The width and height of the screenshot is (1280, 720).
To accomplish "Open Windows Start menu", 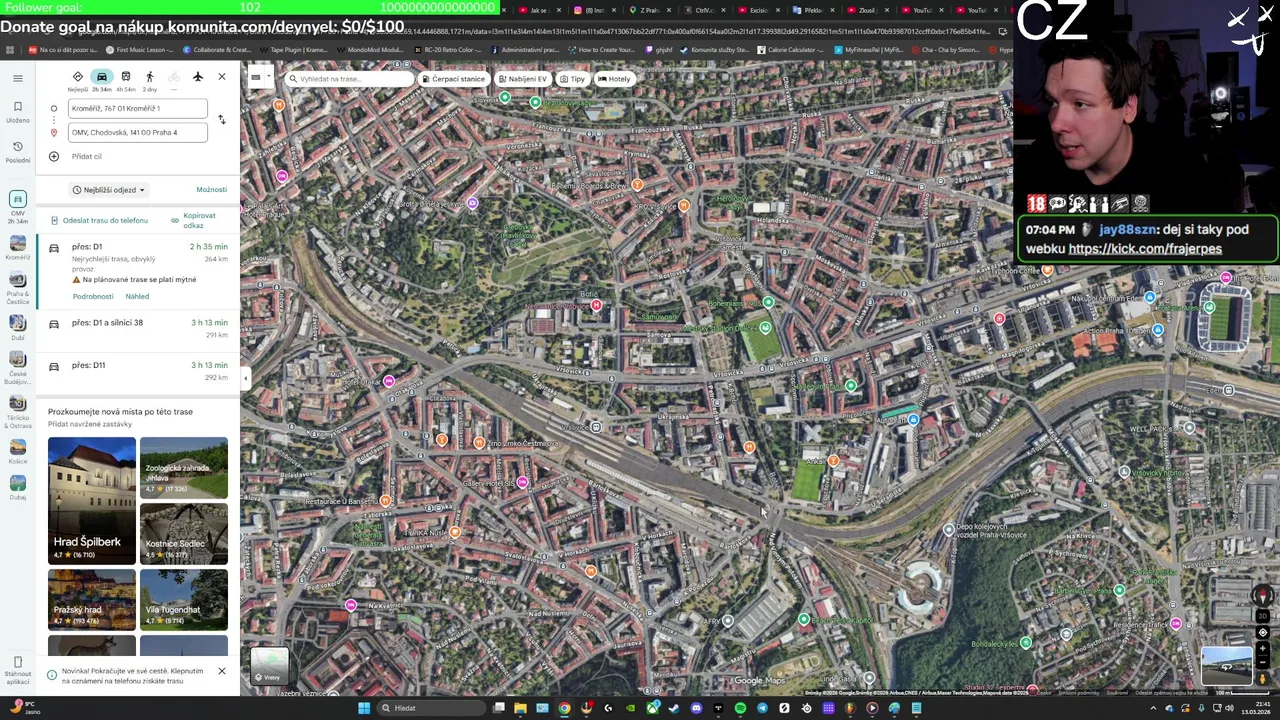I will 364,708.
